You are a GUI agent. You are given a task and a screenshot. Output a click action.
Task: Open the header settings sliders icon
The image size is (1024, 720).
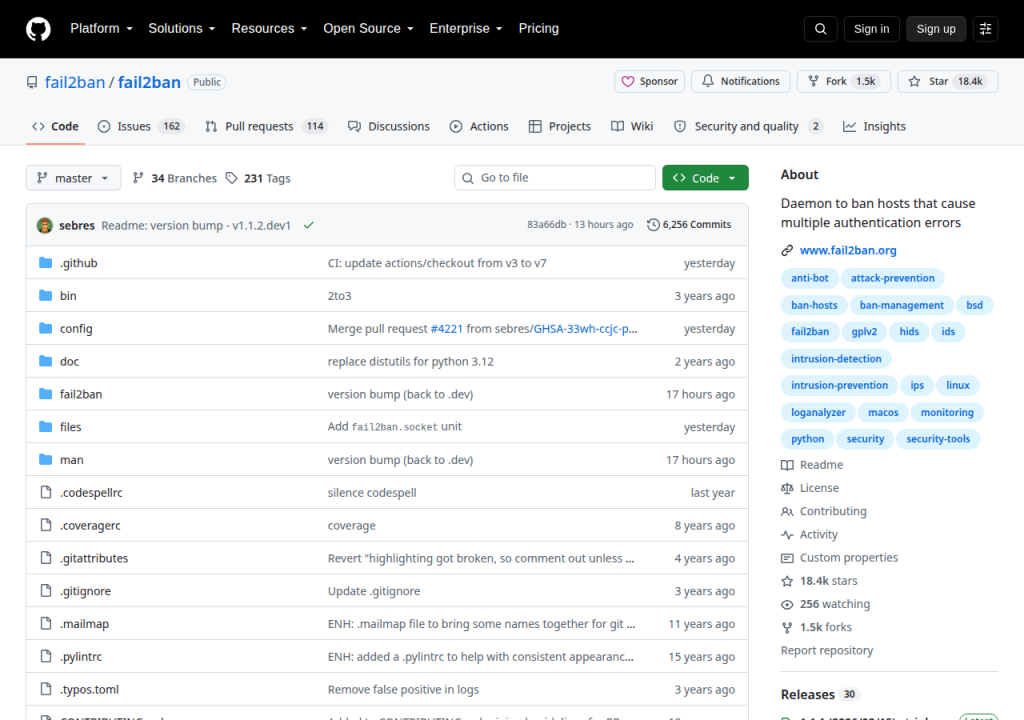pyautogui.click(x=985, y=29)
